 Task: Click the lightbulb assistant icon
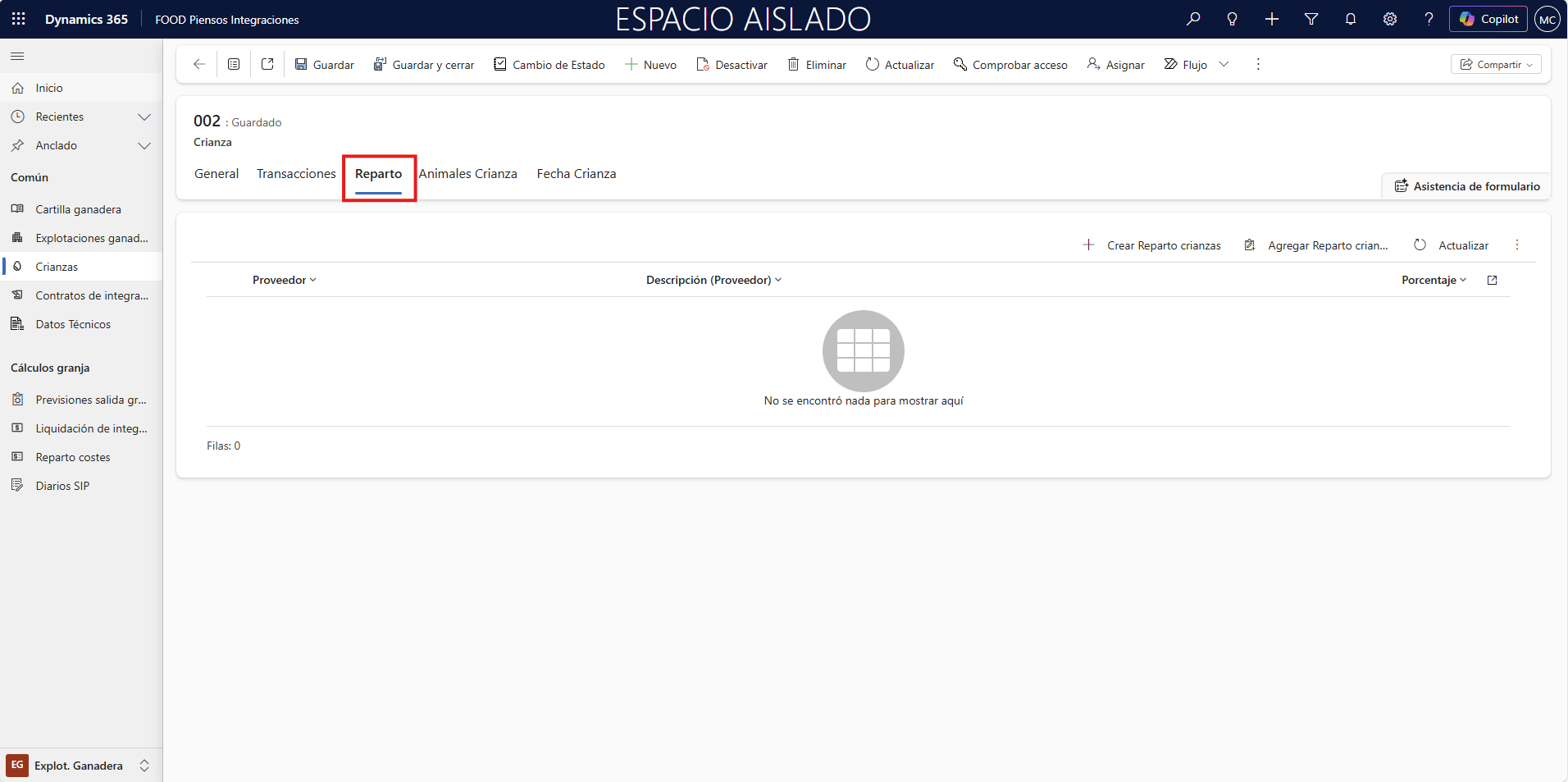pyautogui.click(x=1232, y=19)
